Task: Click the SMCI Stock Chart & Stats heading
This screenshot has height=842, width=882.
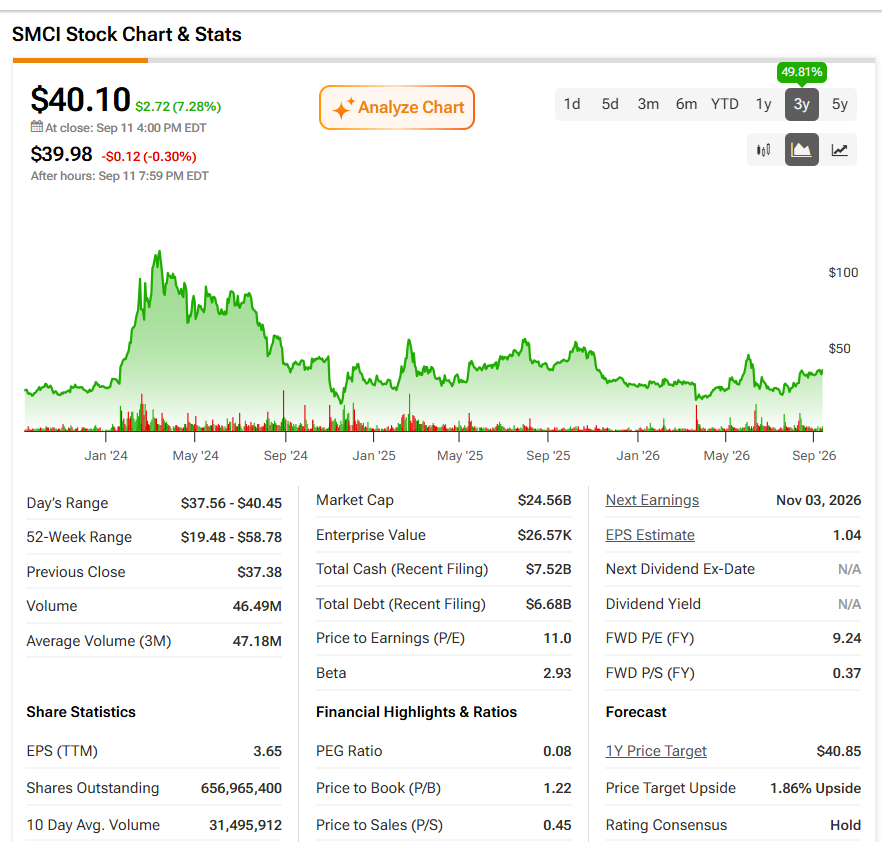Action: click(x=127, y=34)
